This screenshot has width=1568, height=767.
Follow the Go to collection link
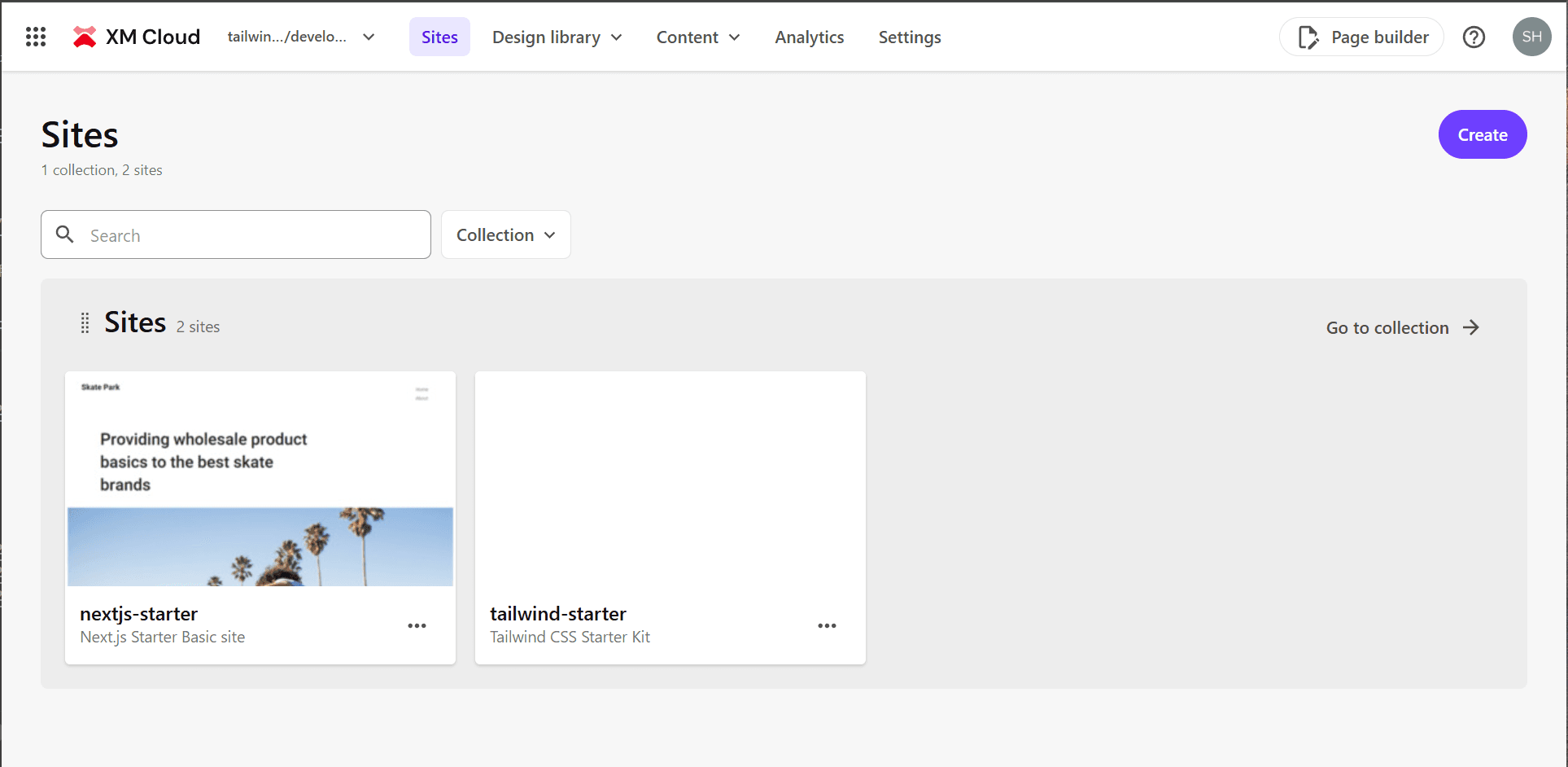(1402, 327)
